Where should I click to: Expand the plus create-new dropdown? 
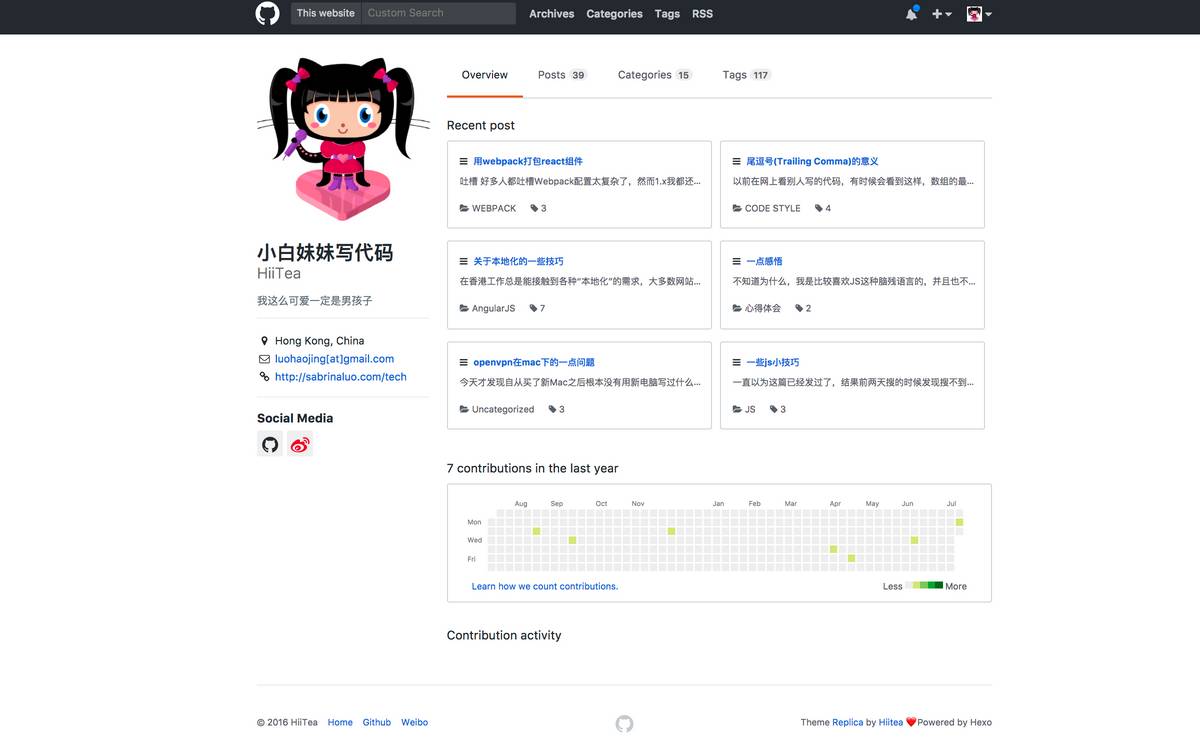click(941, 14)
